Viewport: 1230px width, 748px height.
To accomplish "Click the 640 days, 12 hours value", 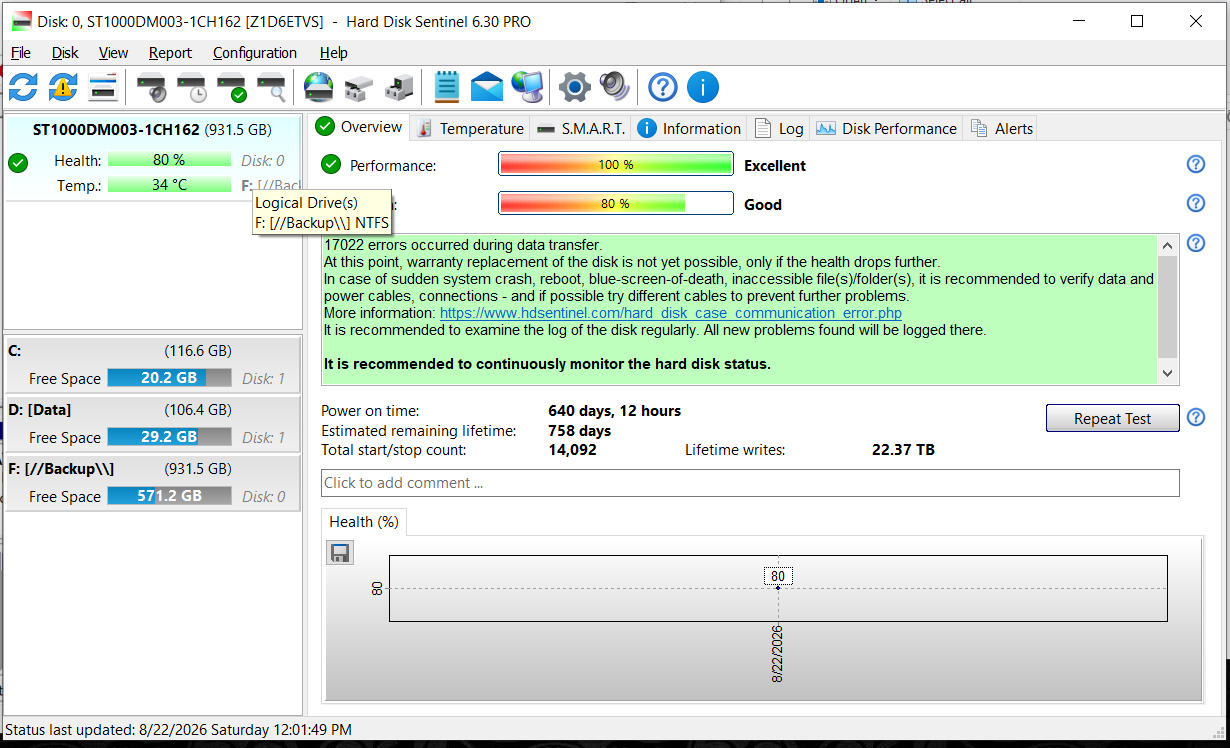I will pyautogui.click(x=614, y=411).
